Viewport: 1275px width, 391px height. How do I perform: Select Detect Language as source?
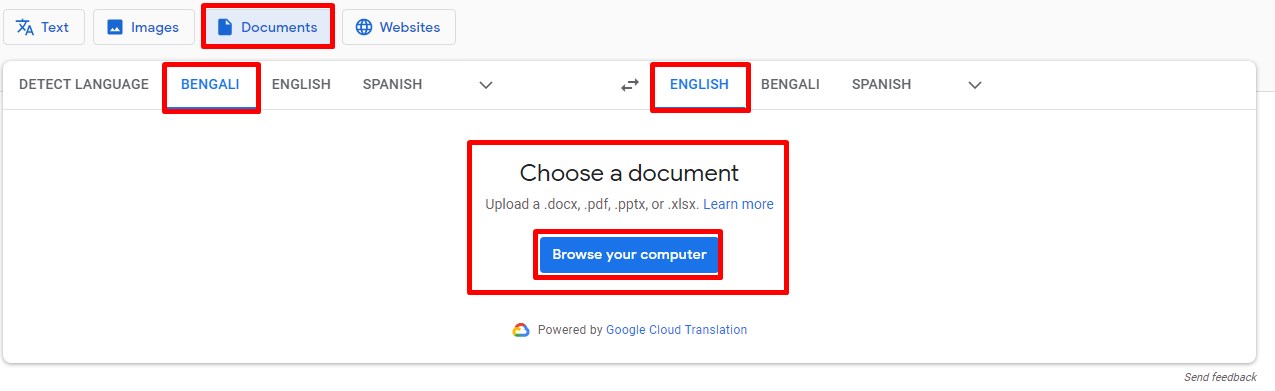click(x=84, y=84)
